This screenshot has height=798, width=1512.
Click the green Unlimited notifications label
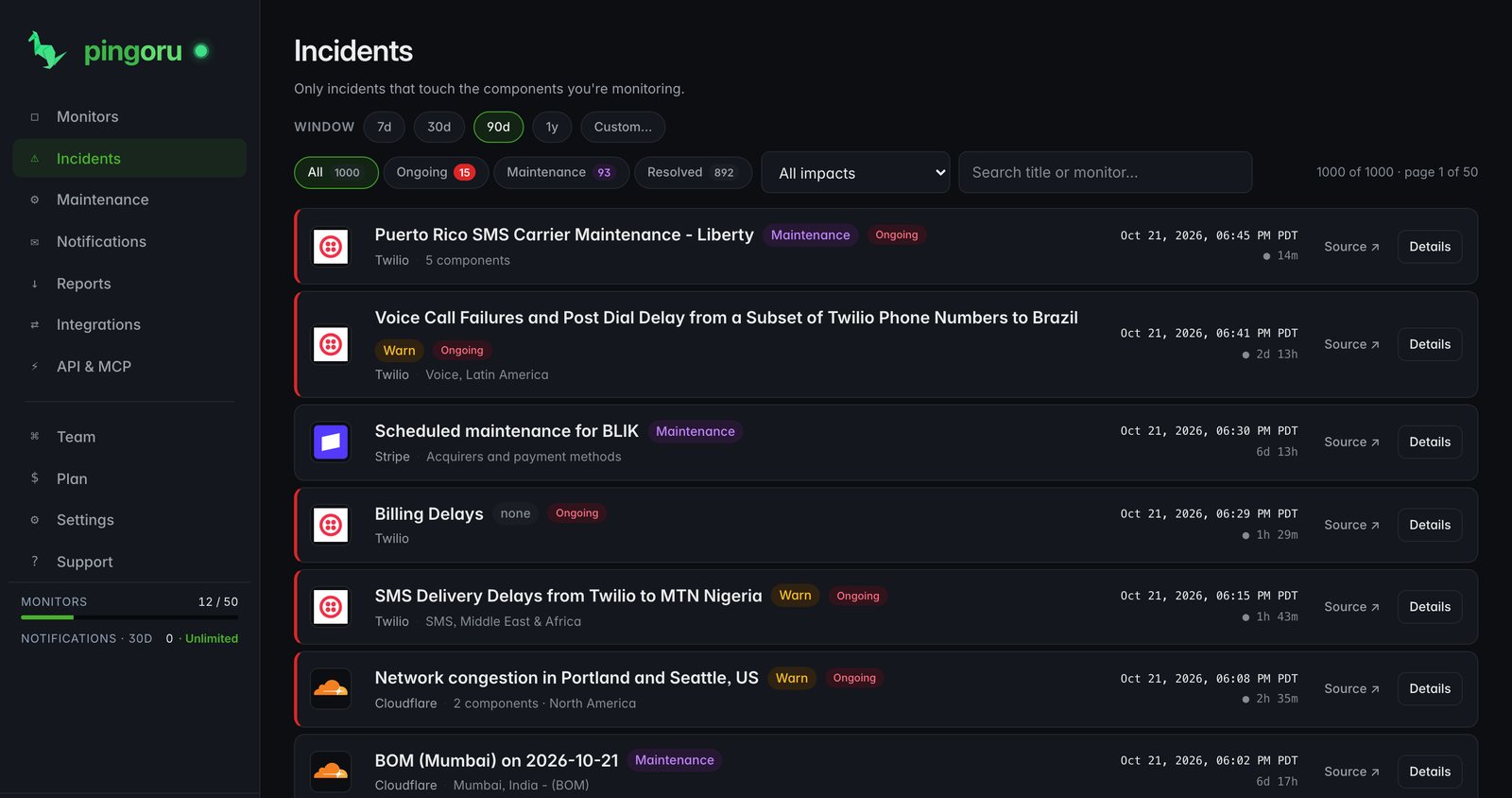pos(212,639)
